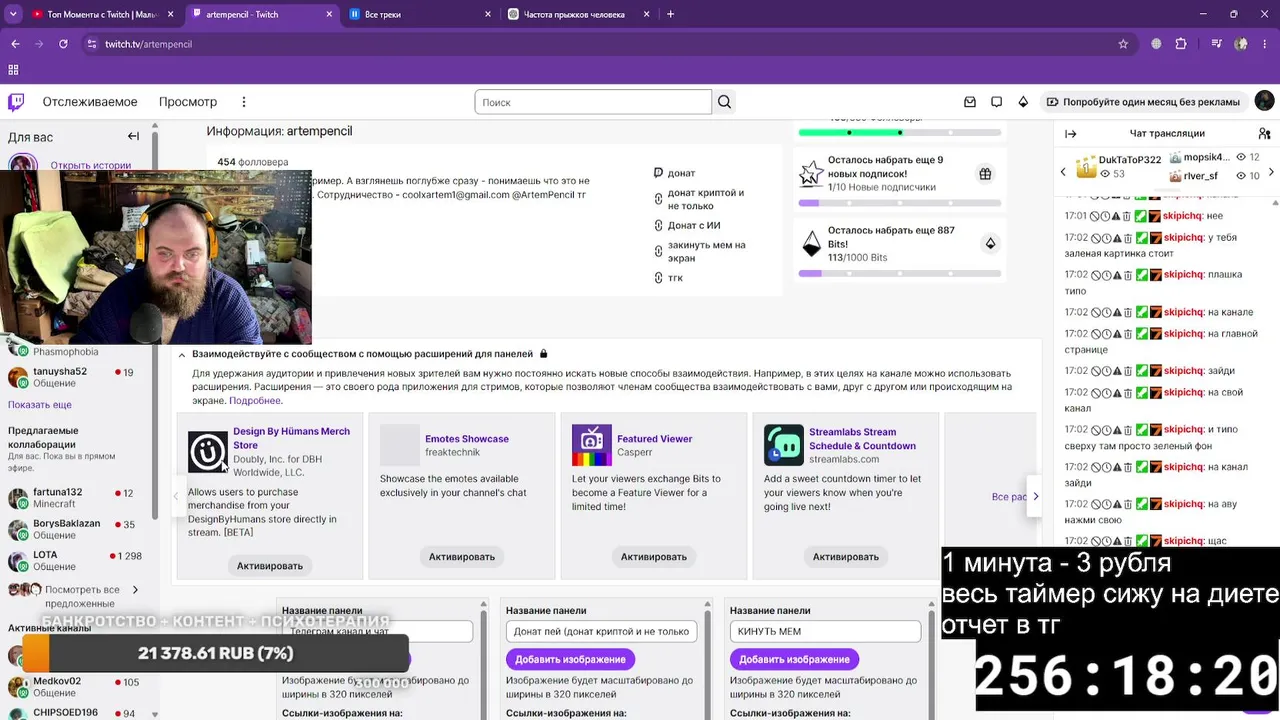
Task: Click delete icon on 17:01 'нее' message
Action: tap(1128, 216)
